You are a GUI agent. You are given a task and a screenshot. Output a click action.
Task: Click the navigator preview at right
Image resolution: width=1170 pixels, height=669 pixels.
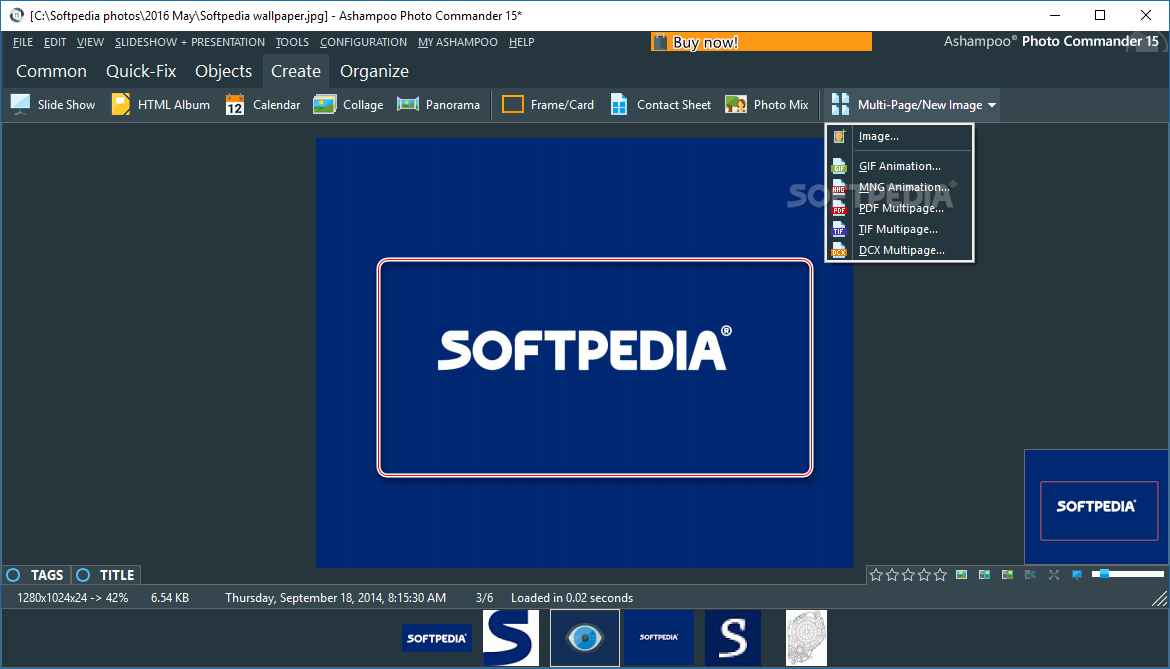(x=1096, y=507)
